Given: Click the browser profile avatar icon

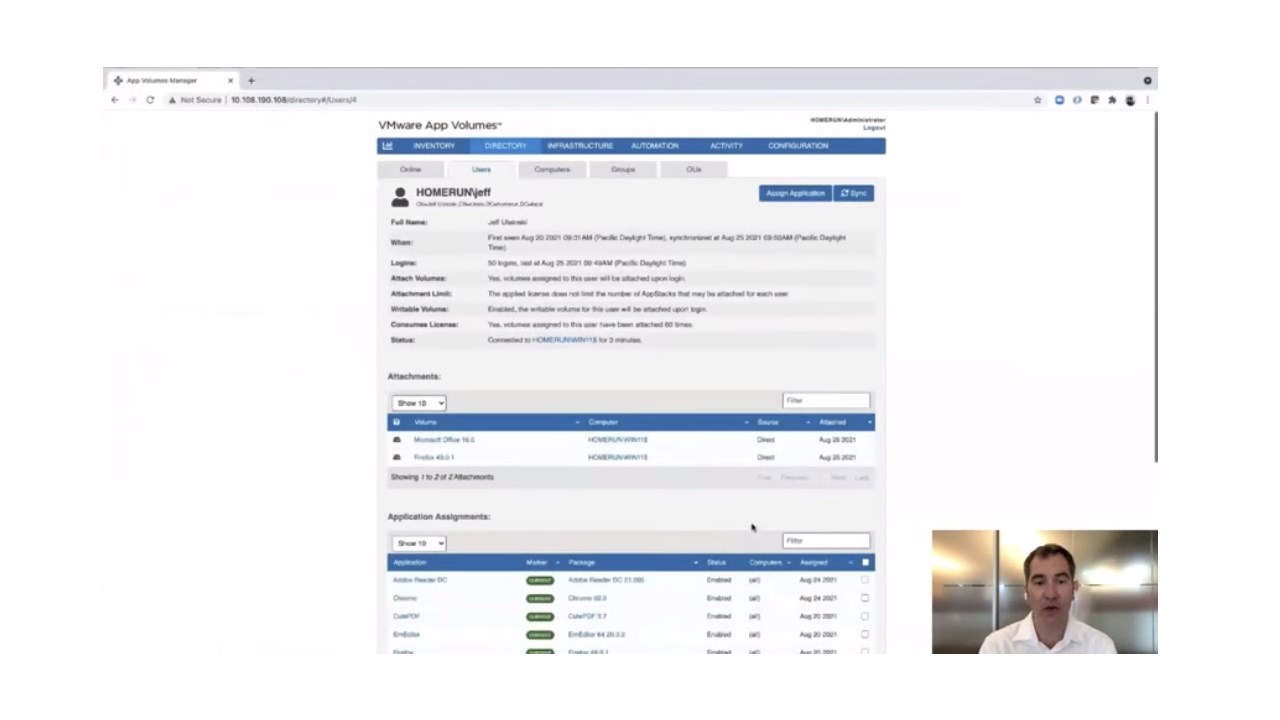Looking at the screenshot, I should (x=1130, y=100).
